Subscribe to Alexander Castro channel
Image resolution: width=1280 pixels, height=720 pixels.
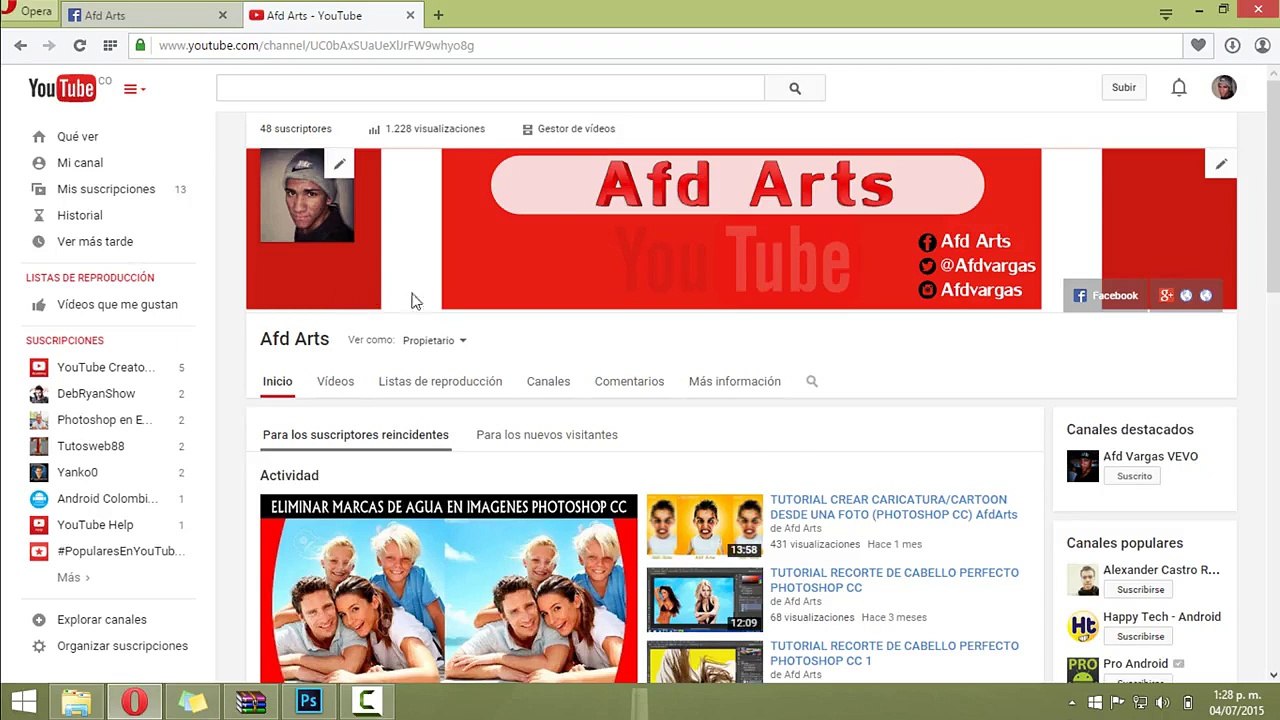1140,589
